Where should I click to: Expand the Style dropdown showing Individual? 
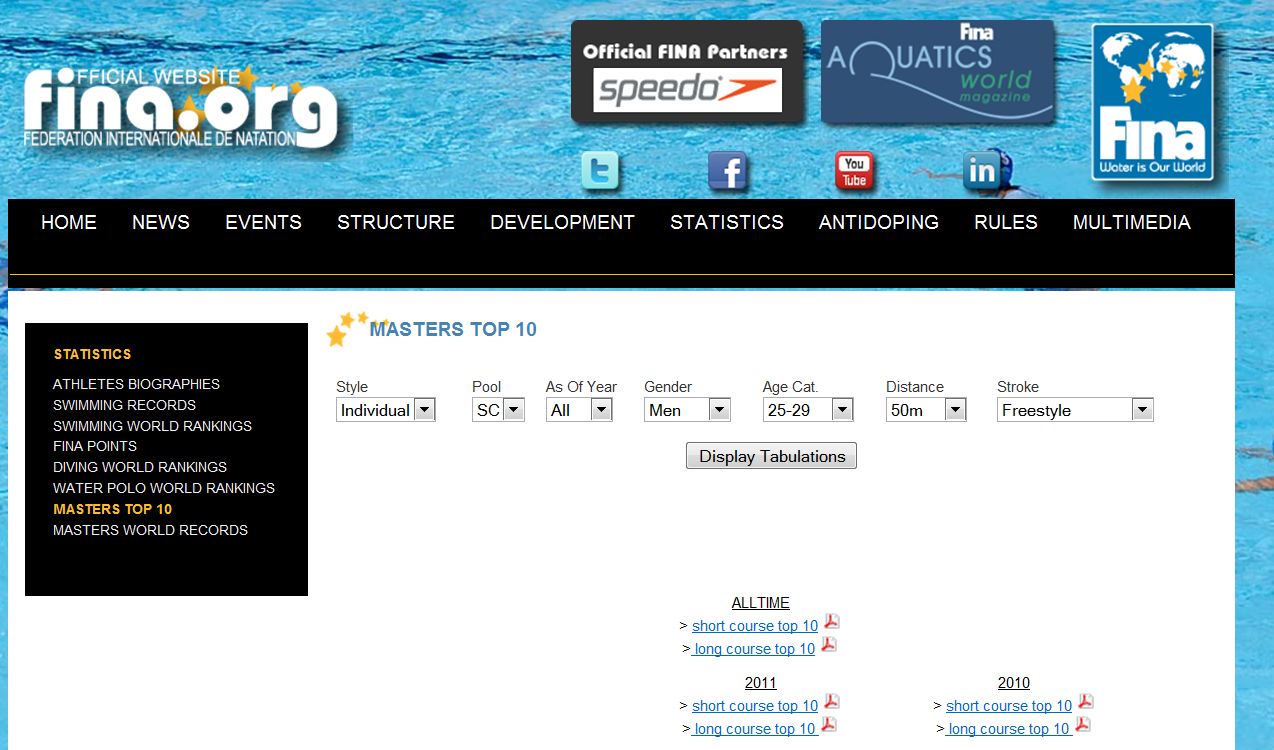pyautogui.click(x=385, y=410)
